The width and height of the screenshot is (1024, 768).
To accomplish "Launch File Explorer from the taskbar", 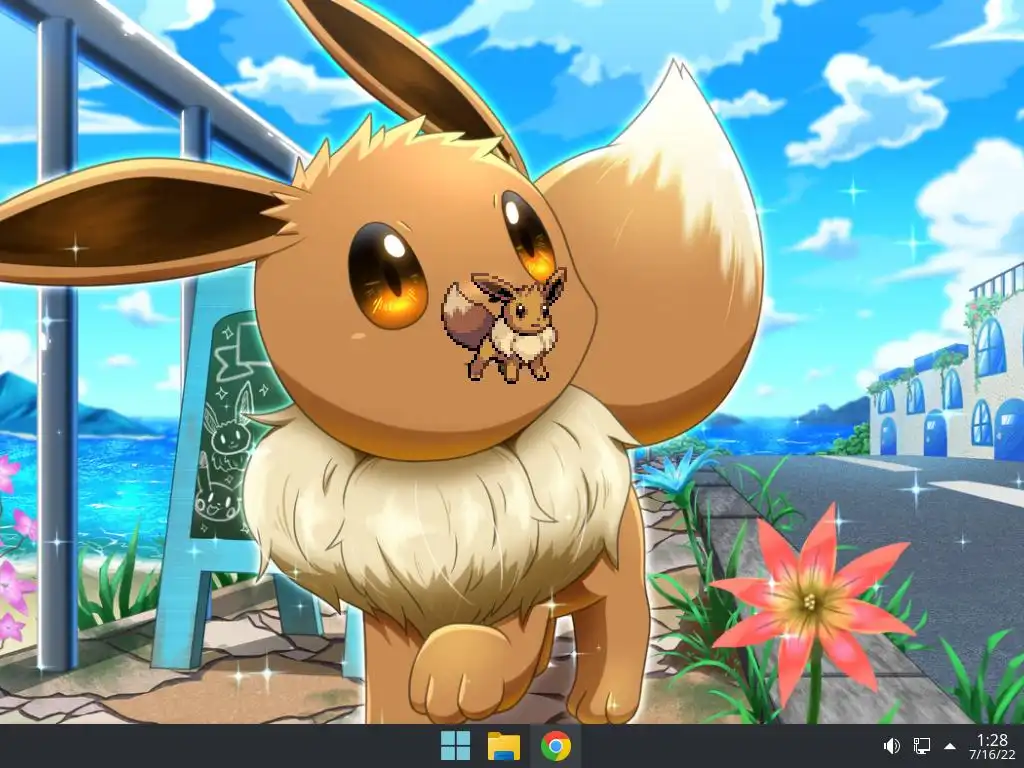I will [504, 746].
